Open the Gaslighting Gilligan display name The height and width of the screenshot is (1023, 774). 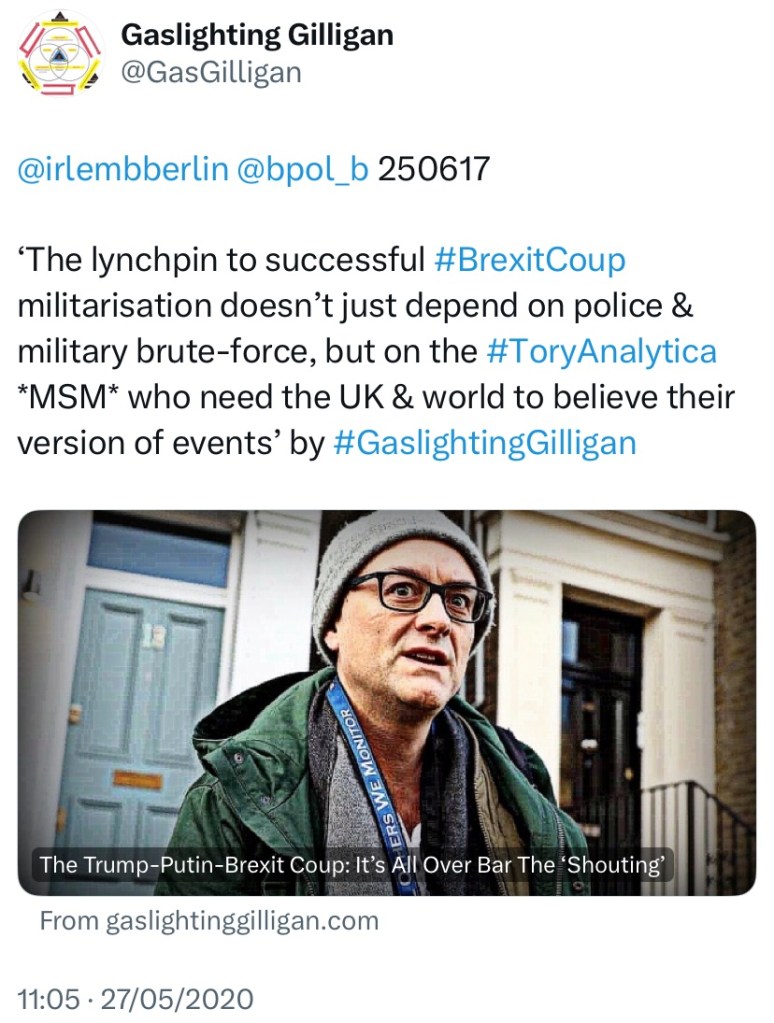(256, 35)
